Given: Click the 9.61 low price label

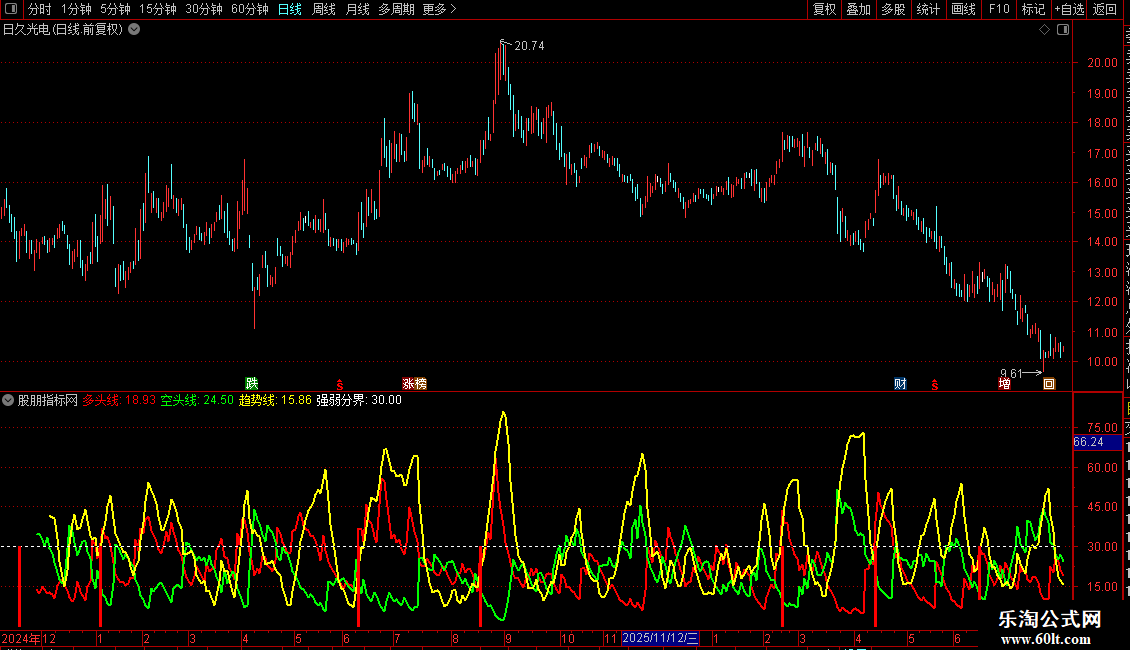Looking at the screenshot, I should tap(1010, 373).
